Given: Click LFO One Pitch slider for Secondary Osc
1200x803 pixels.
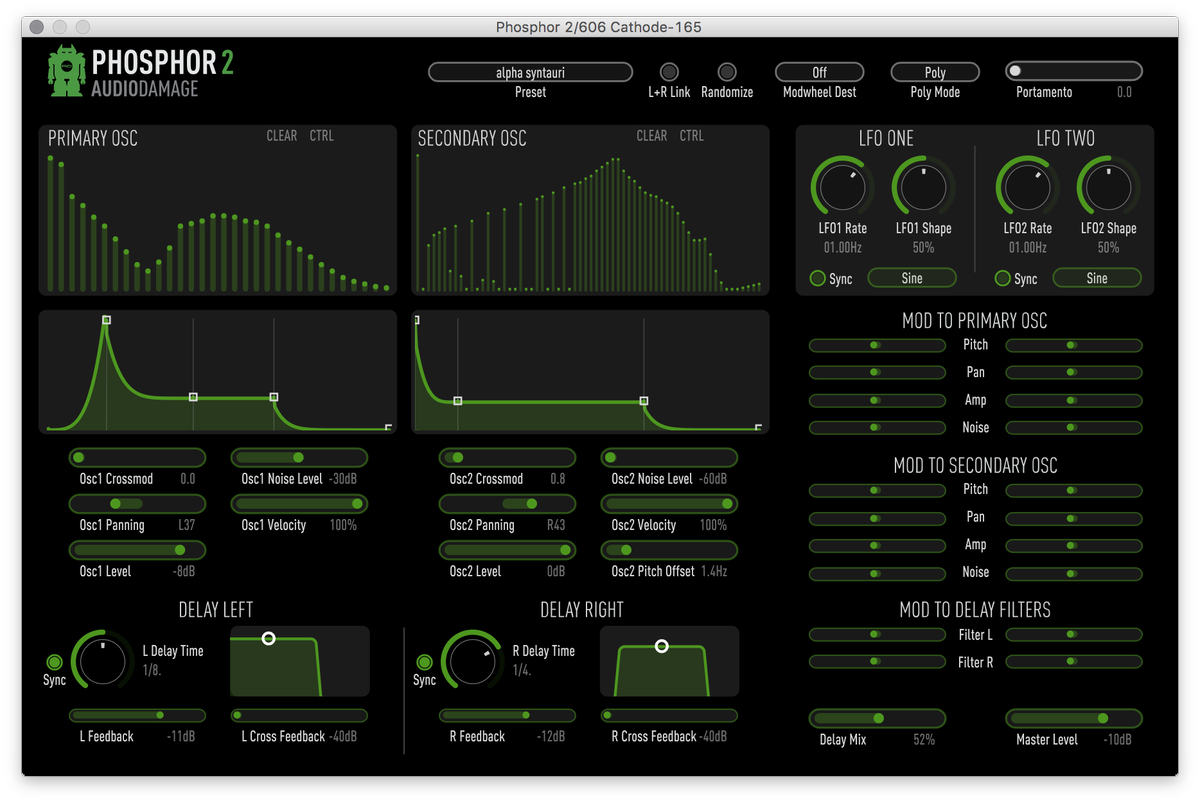Looking at the screenshot, I should pos(877,490).
